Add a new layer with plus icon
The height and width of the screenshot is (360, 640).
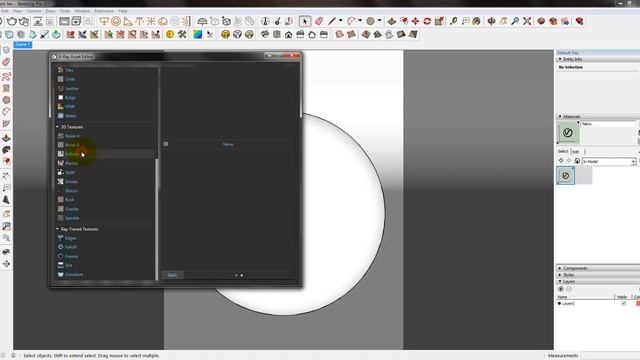[x=561, y=289]
